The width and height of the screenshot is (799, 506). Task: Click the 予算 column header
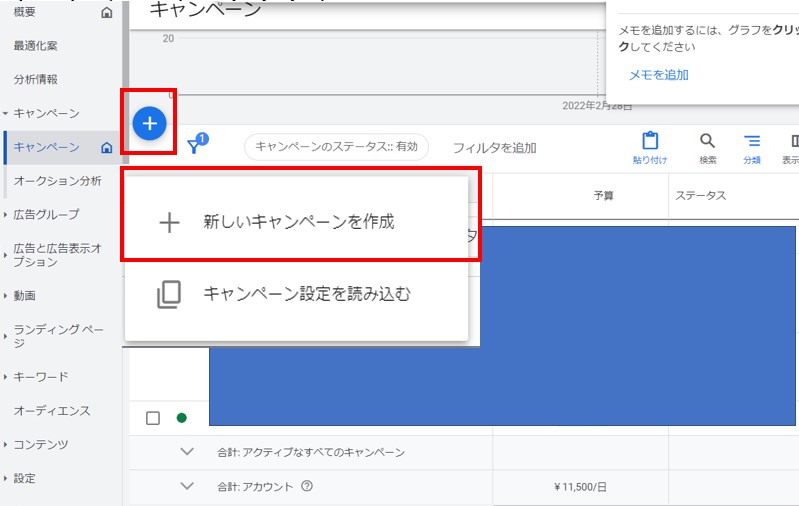(x=603, y=196)
